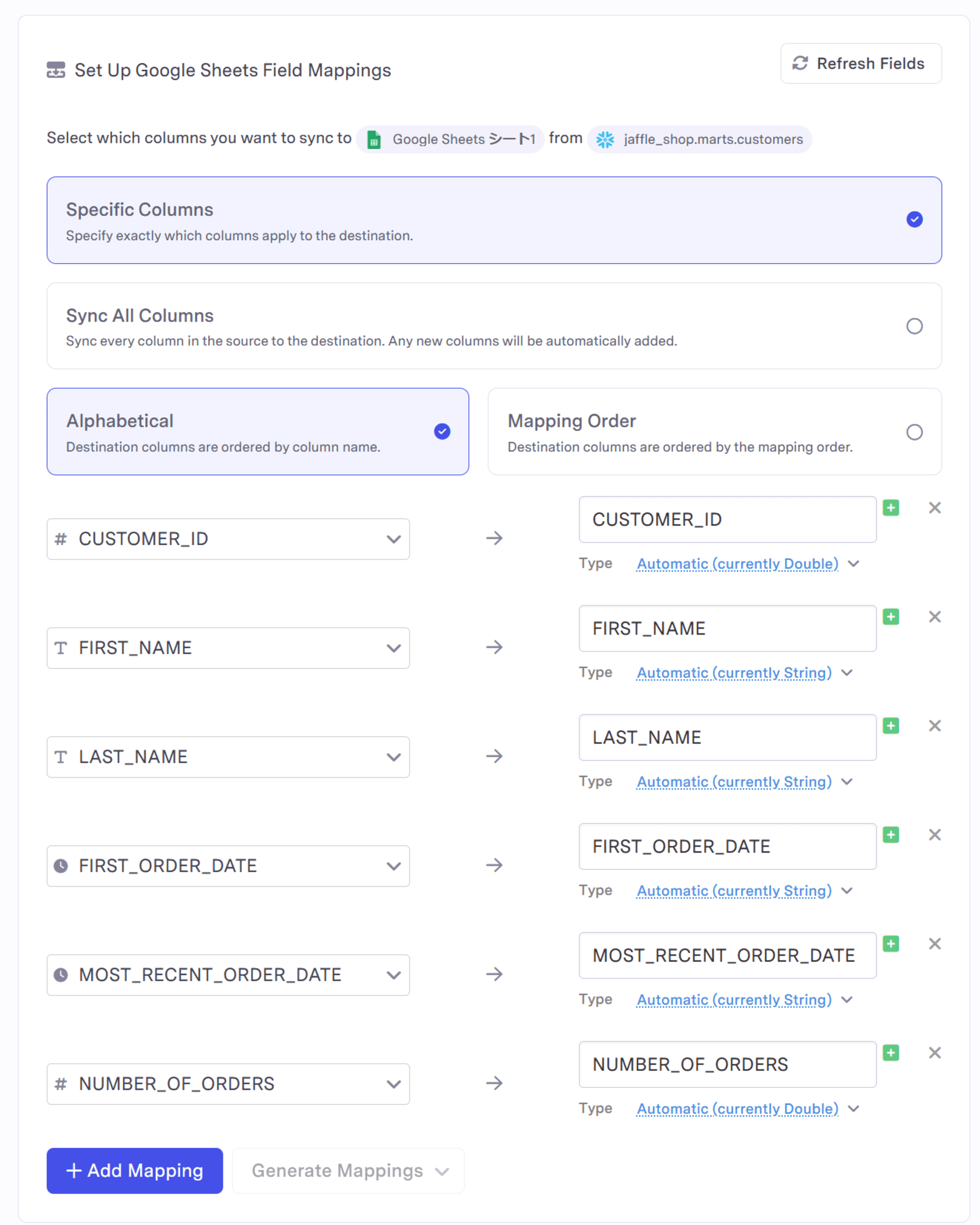Open the MOST_RECENT_ORDER_DATE source dropdown
980x1225 pixels.
click(x=228, y=975)
